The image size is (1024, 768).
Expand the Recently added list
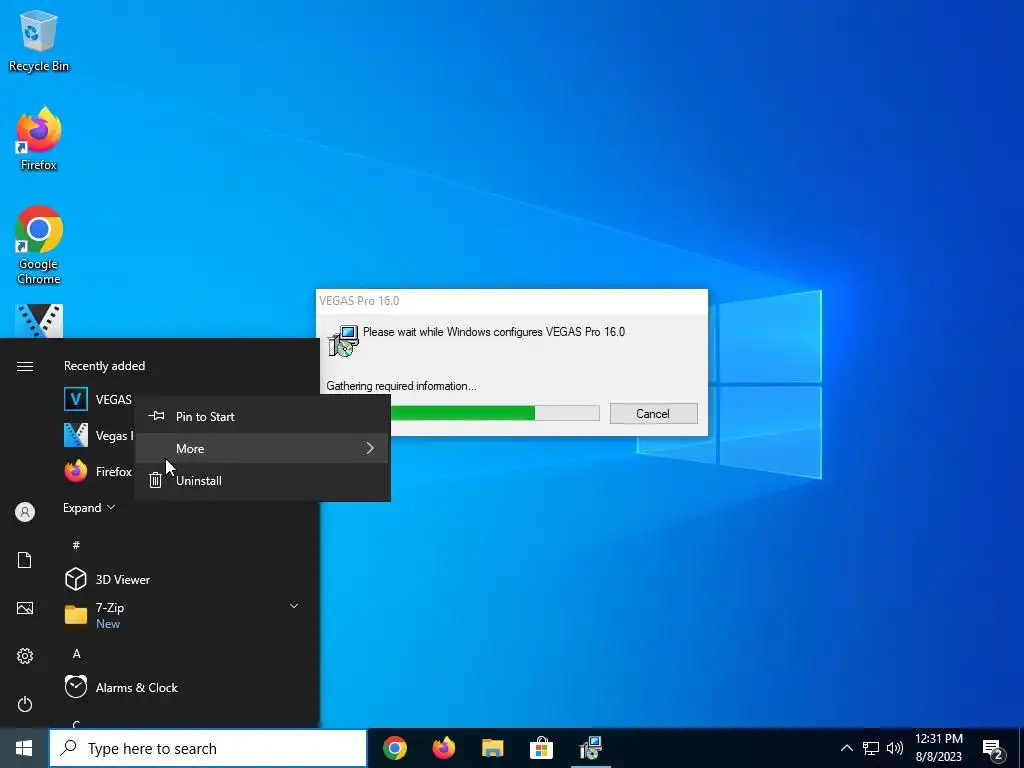[x=89, y=507]
